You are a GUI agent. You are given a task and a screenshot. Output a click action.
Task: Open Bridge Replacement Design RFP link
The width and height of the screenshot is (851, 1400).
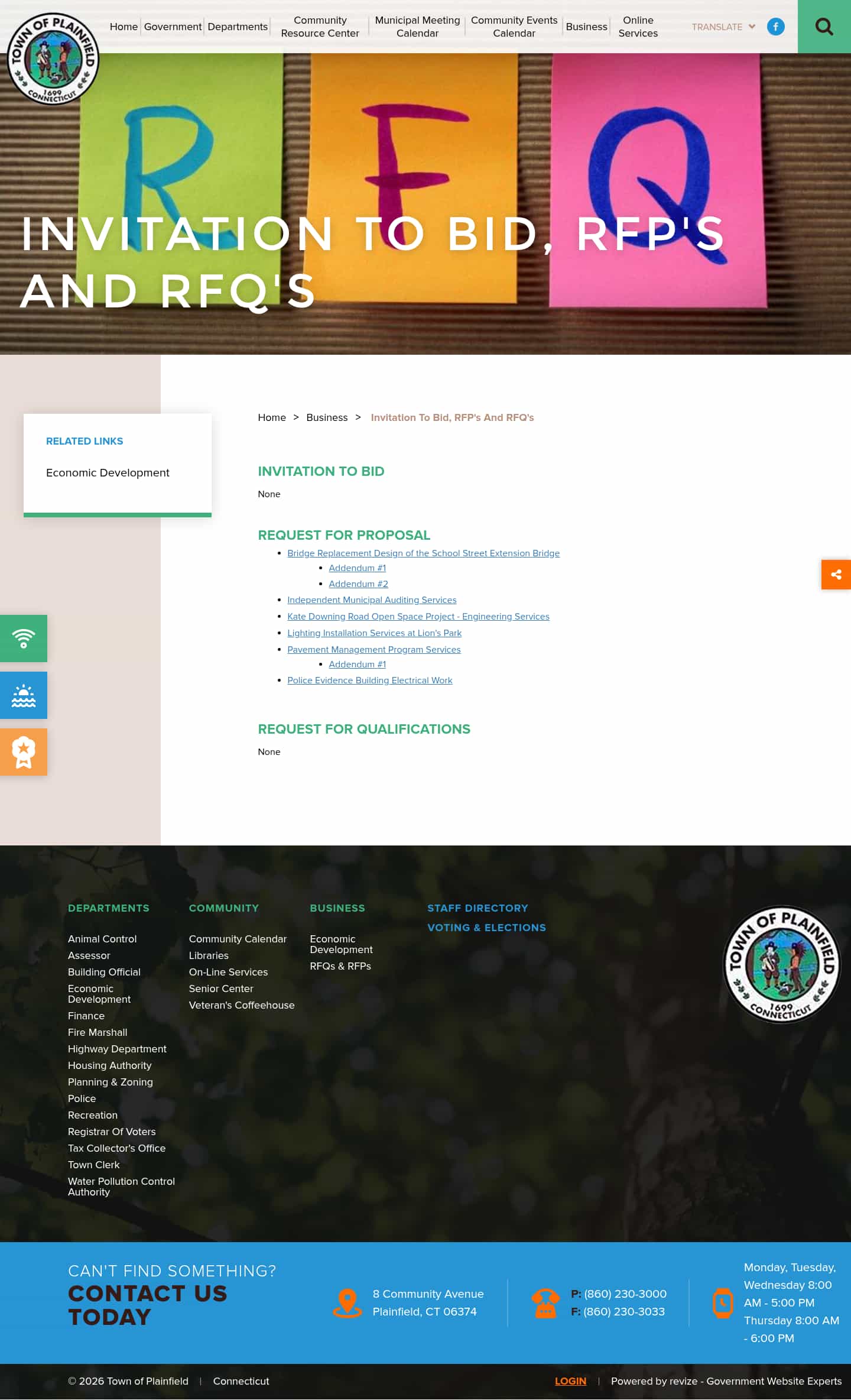point(423,553)
